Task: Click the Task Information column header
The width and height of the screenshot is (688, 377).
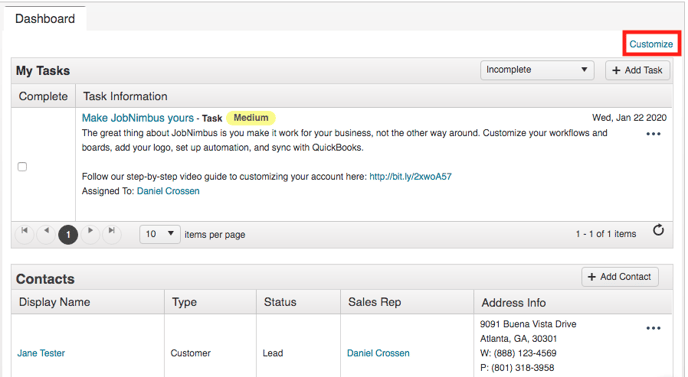Action: tap(374, 96)
